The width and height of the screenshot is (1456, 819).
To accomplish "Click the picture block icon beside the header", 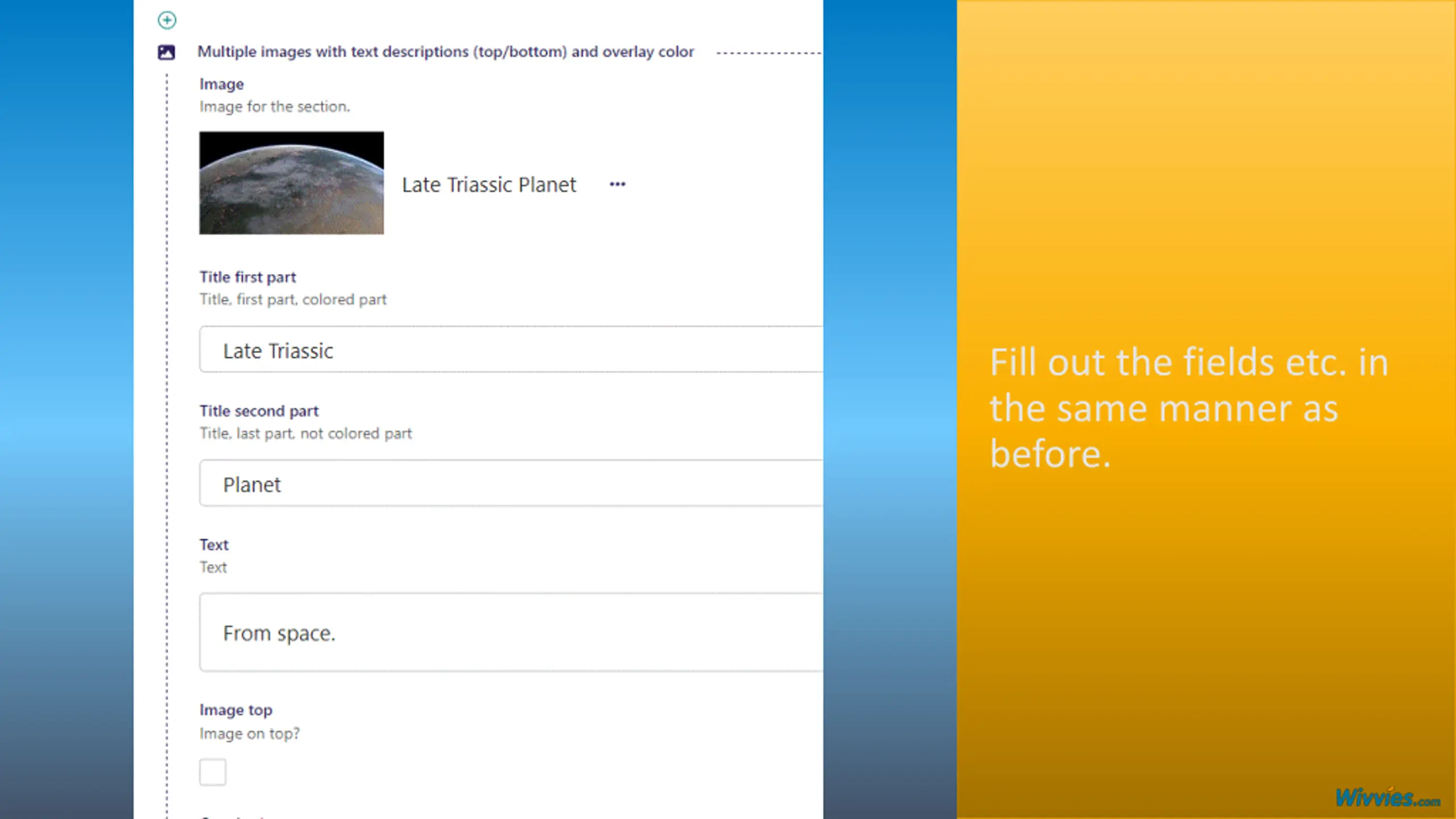I will tap(166, 52).
